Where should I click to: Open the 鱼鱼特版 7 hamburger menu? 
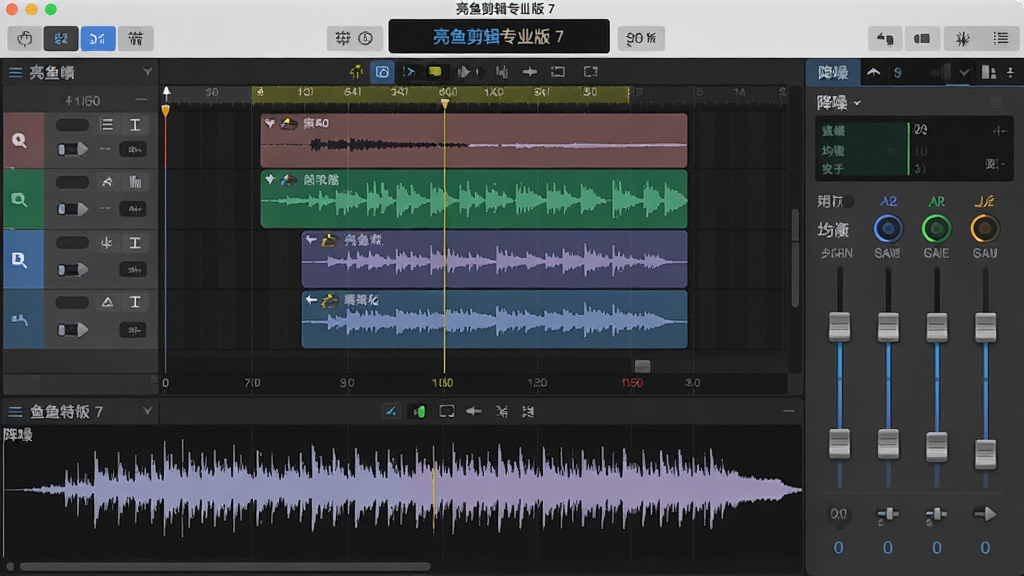(x=15, y=411)
